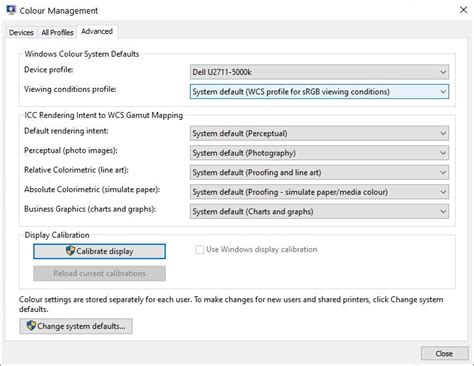The width and height of the screenshot is (474, 366).
Task: Close the Colour Management window
Action: tap(463, 10)
